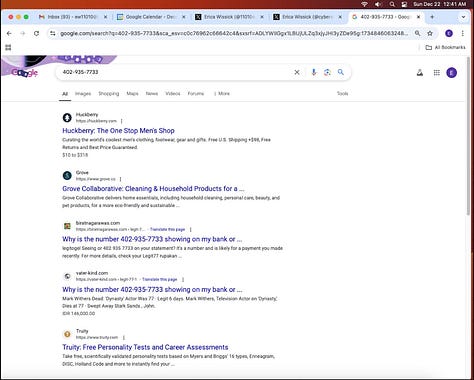Open Chrome profile avatar in toolbar
Image resolution: width=474 pixels, height=380 pixels.
click(x=449, y=33)
